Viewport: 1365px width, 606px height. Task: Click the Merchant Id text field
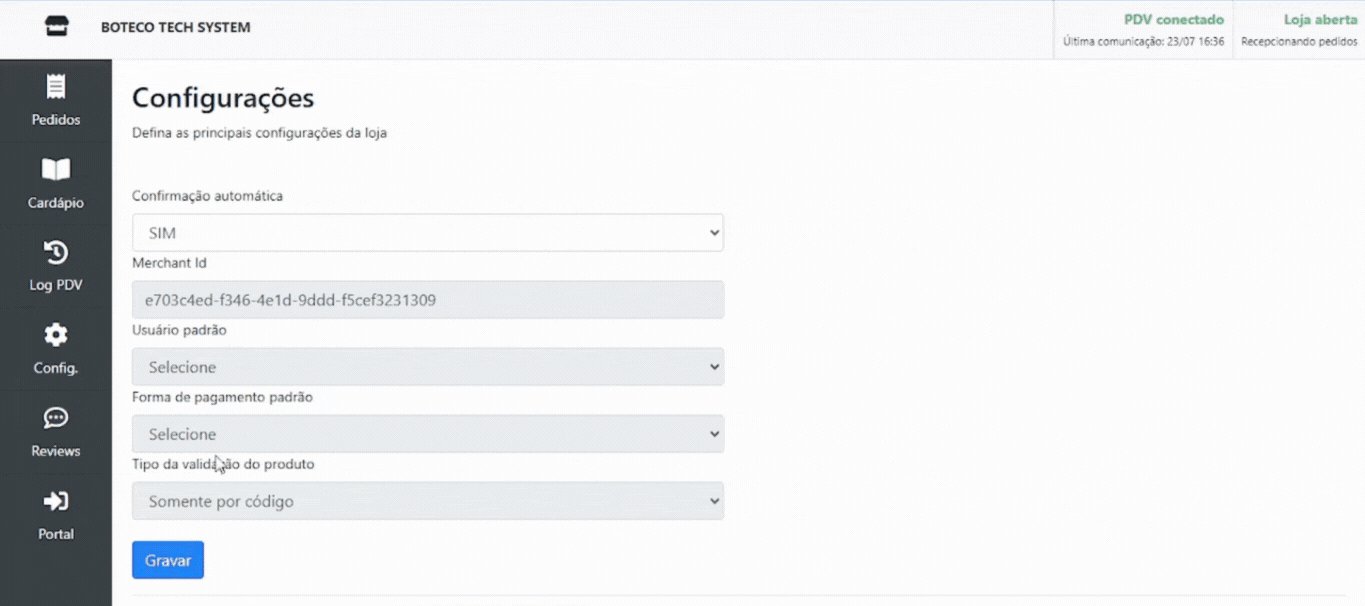point(427,300)
